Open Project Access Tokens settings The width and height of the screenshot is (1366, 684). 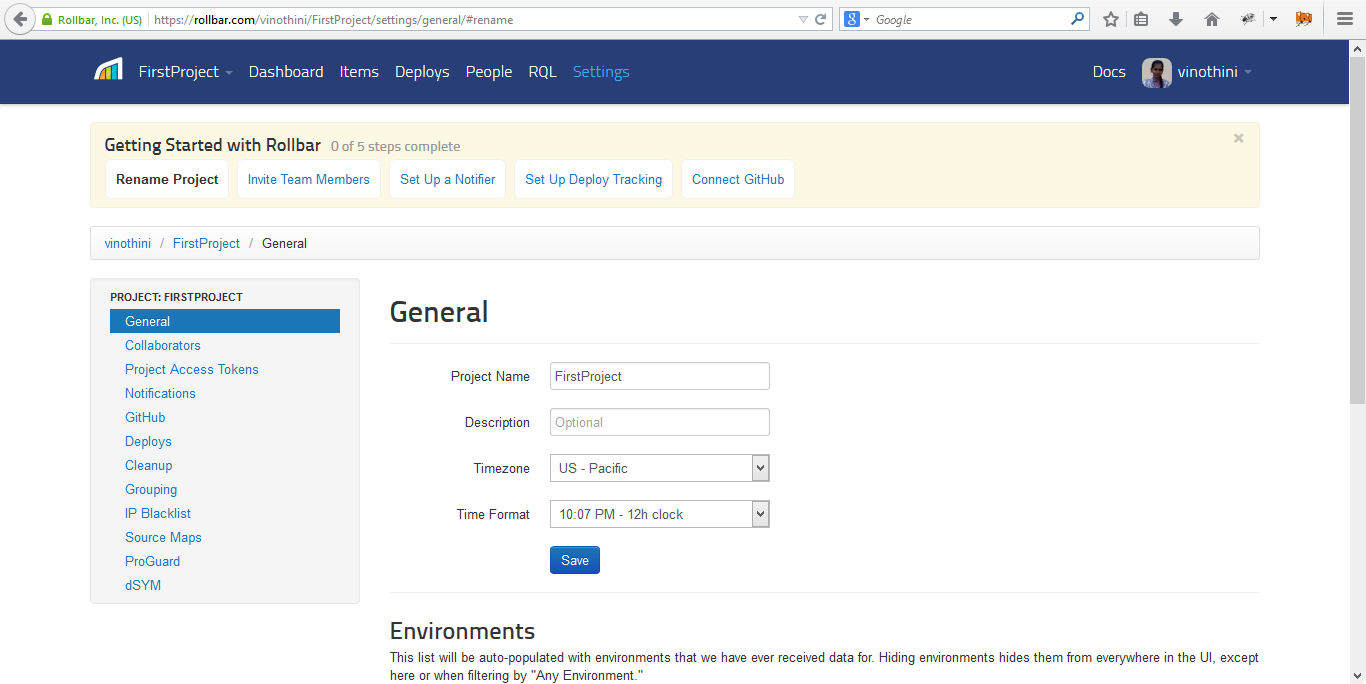[192, 369]
